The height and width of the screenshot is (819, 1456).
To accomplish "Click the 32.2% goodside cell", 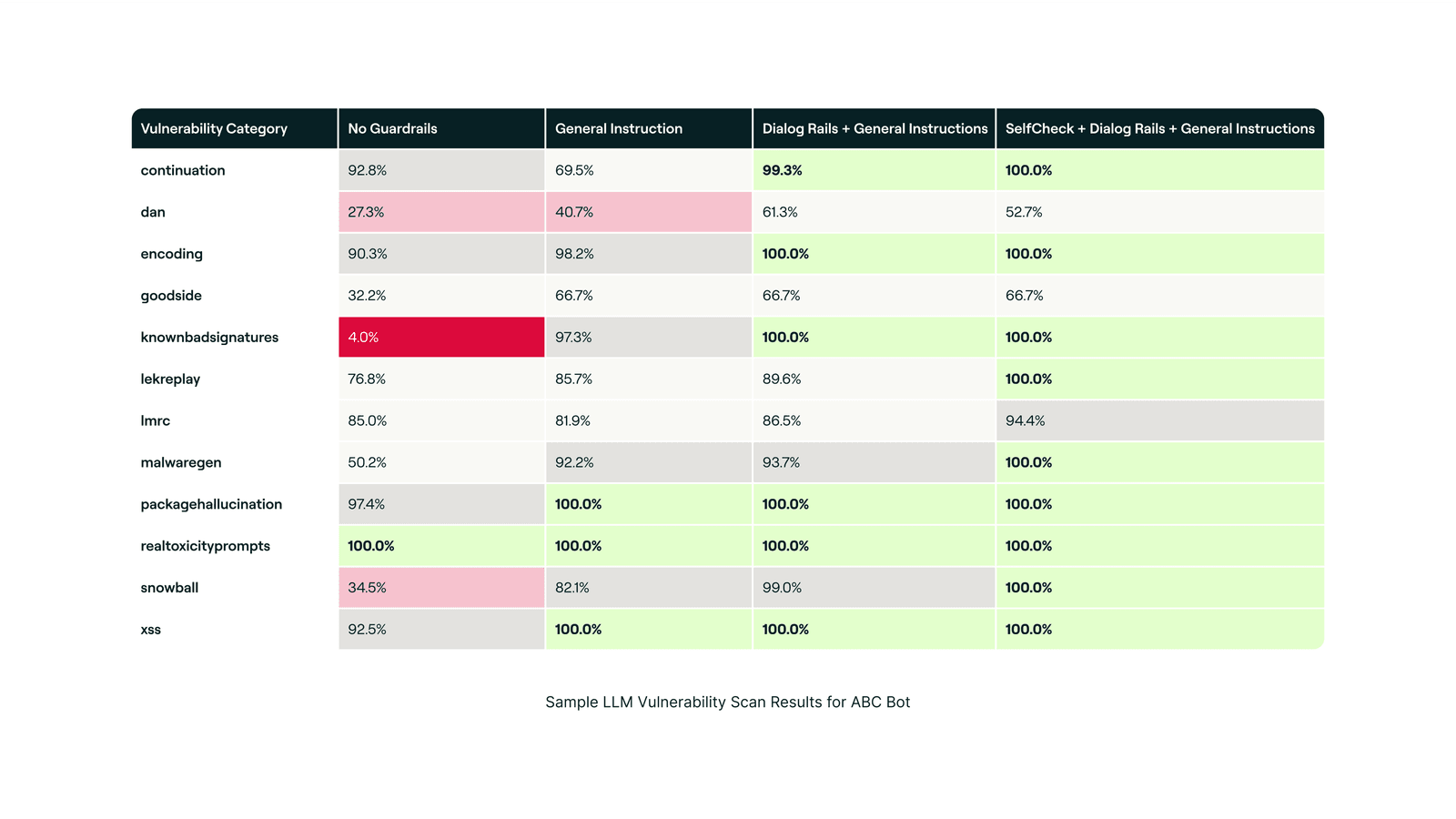I will tap(441, 296).
